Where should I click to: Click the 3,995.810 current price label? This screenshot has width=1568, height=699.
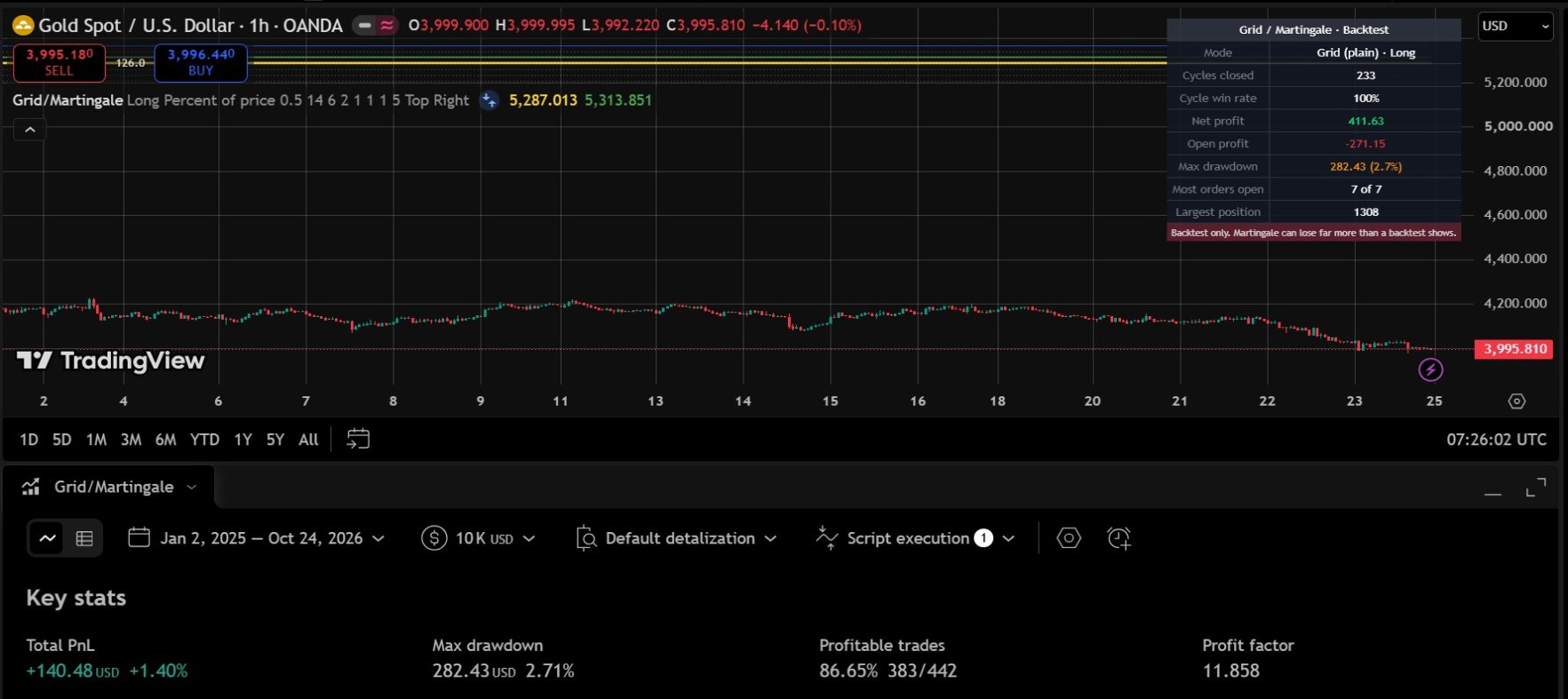point(1514,349)
